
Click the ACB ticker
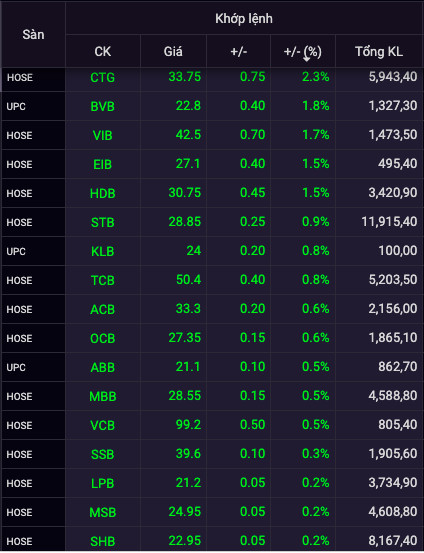click(103, 309)
